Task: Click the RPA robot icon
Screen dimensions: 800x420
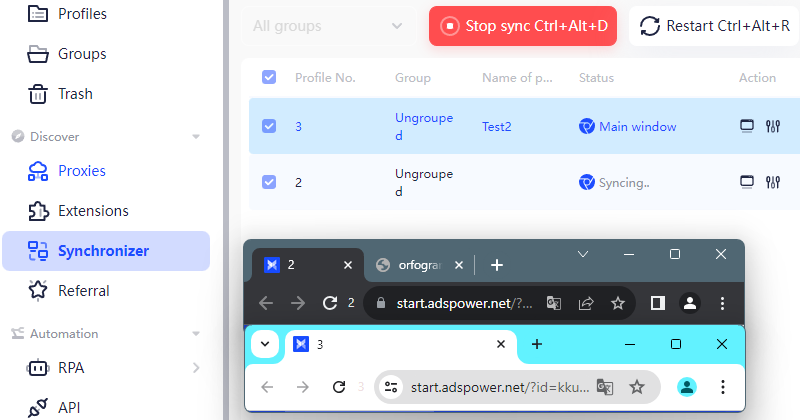Action: [38, 368]
